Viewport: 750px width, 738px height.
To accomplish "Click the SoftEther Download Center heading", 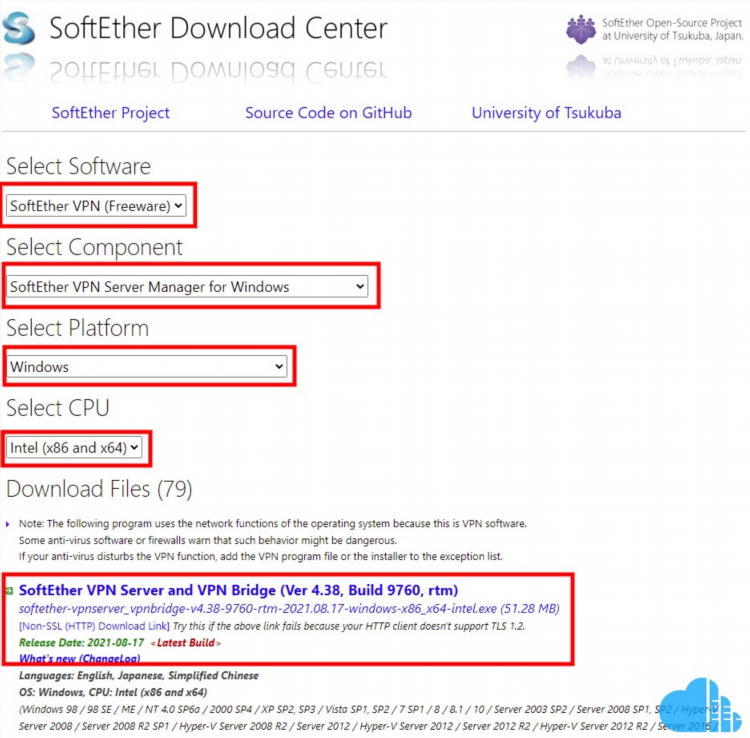I will [219, 28].
